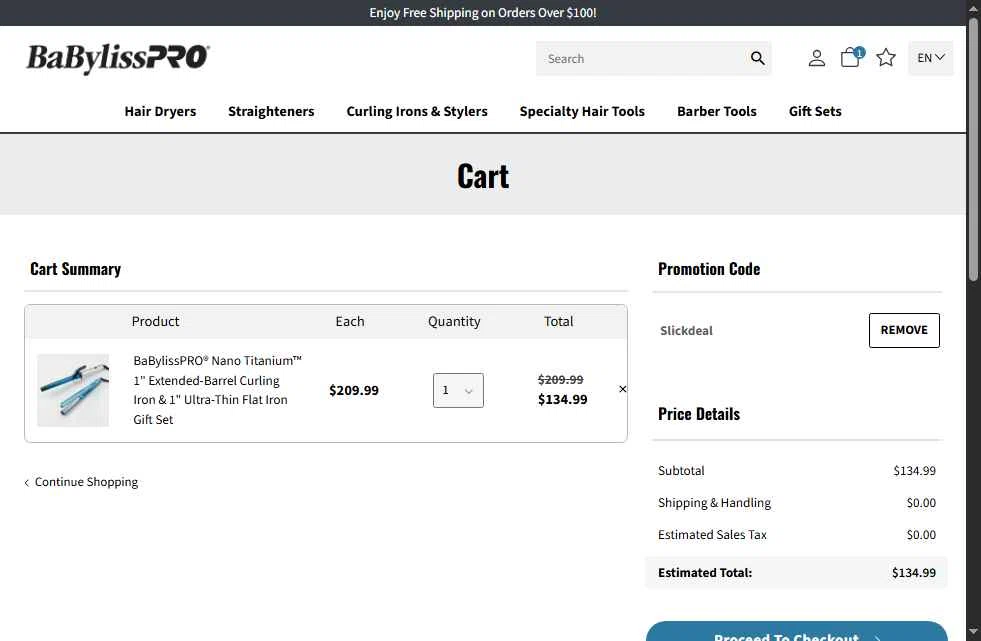Open the Nano Titanium gift set product link

pos(217,390)
